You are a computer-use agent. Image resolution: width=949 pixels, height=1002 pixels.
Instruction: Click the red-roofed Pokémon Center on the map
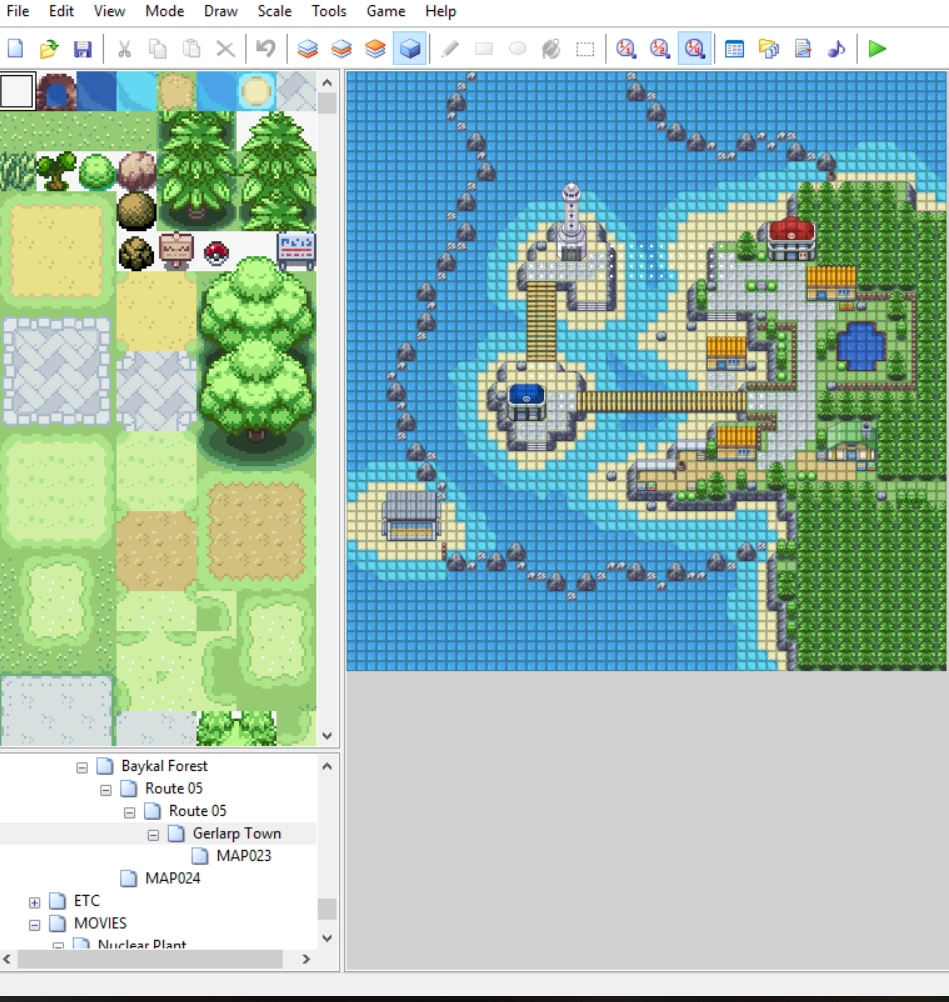tap(791, 239)
